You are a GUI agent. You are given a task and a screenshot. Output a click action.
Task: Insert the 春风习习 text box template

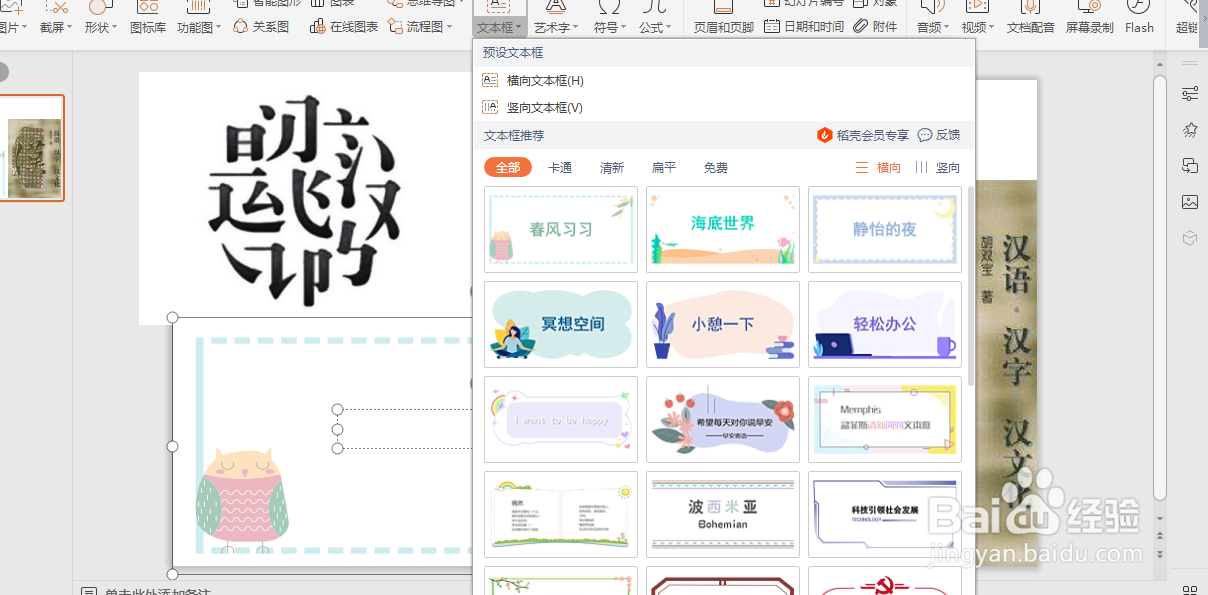[561, 229]
